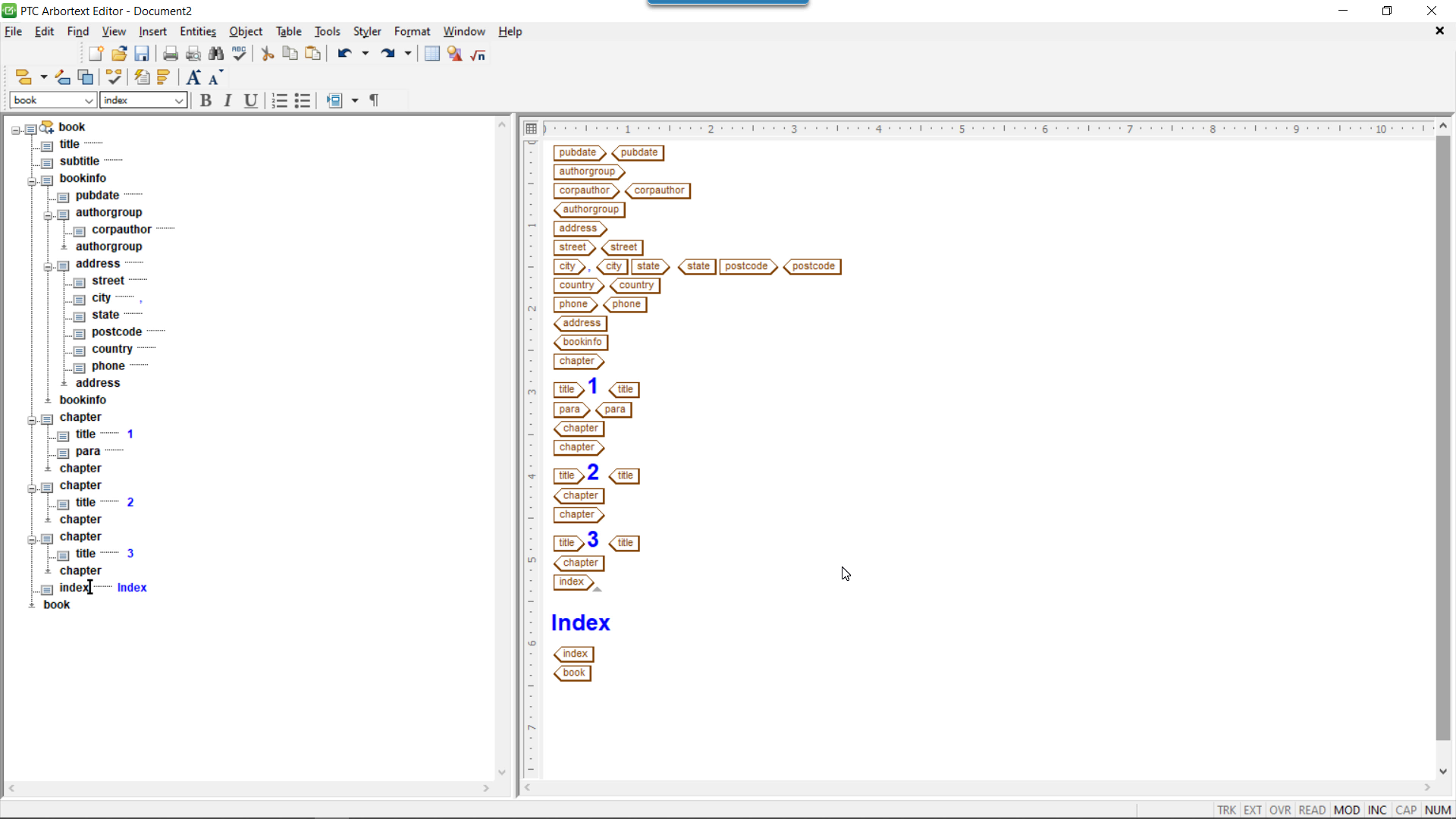Paste from the clipboard
Viewport: 1456px width, 819px height.
point(313,54)
